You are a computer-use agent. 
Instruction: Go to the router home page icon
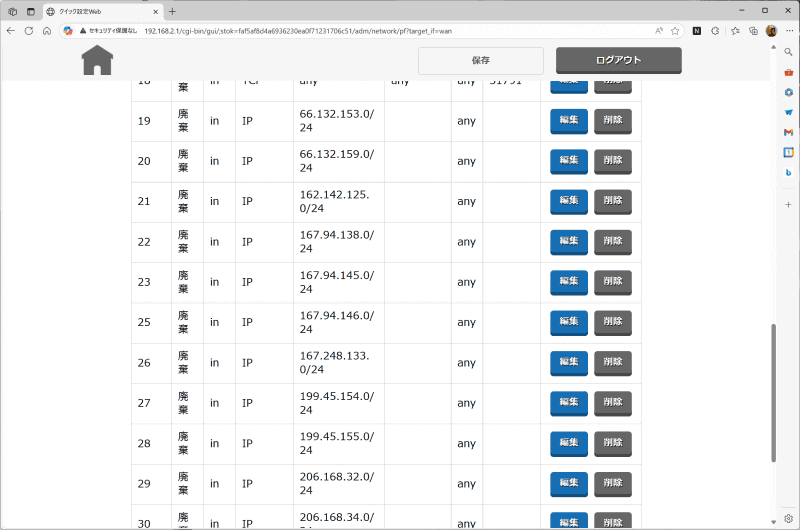(x=97, y=60)
